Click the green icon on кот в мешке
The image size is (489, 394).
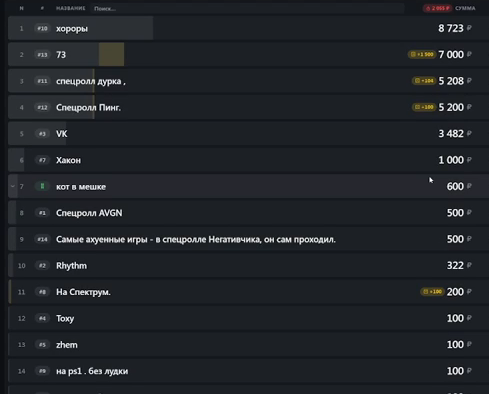(42, 186)
